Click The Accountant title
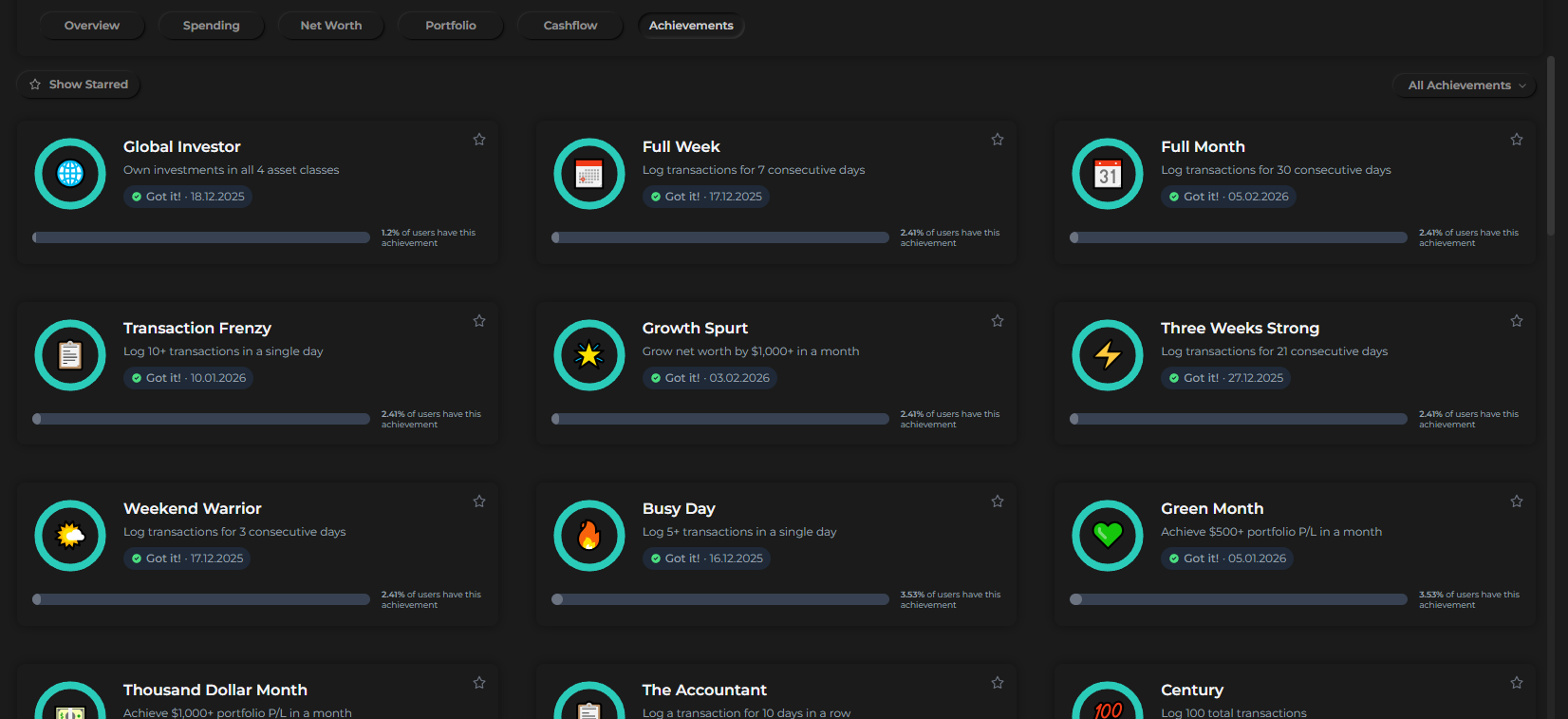1568x719 pixels. point(704,690)
